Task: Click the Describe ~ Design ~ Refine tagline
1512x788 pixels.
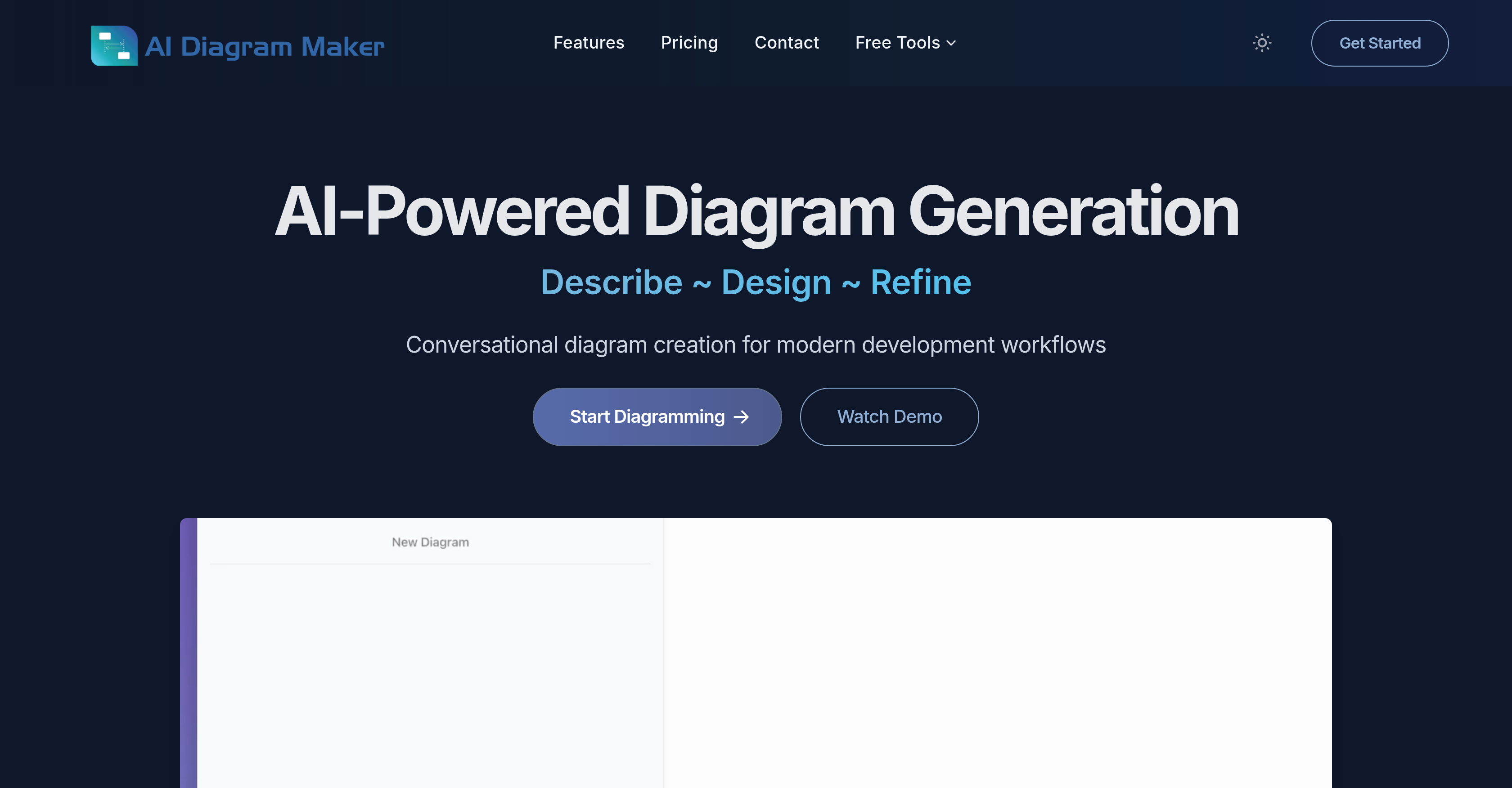Action: click(x=756, y=282)
